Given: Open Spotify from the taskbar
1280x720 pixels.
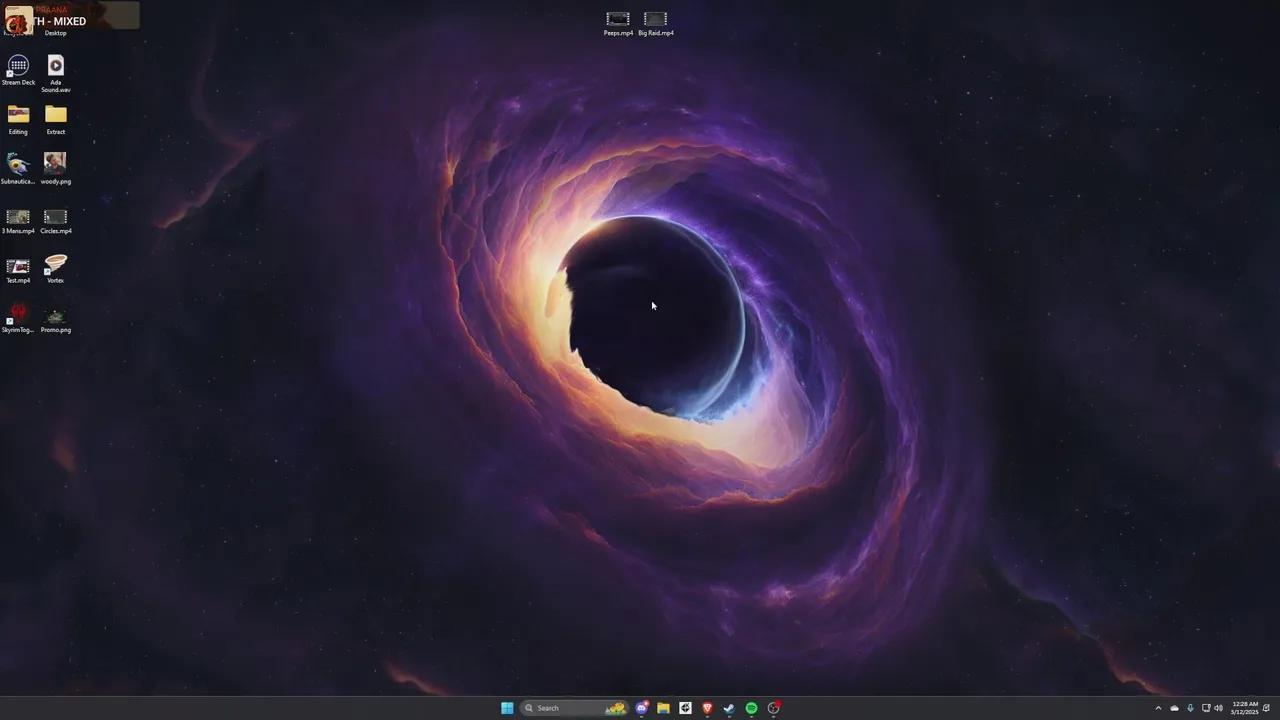Looking at the screenshot, I should [751, 708].
